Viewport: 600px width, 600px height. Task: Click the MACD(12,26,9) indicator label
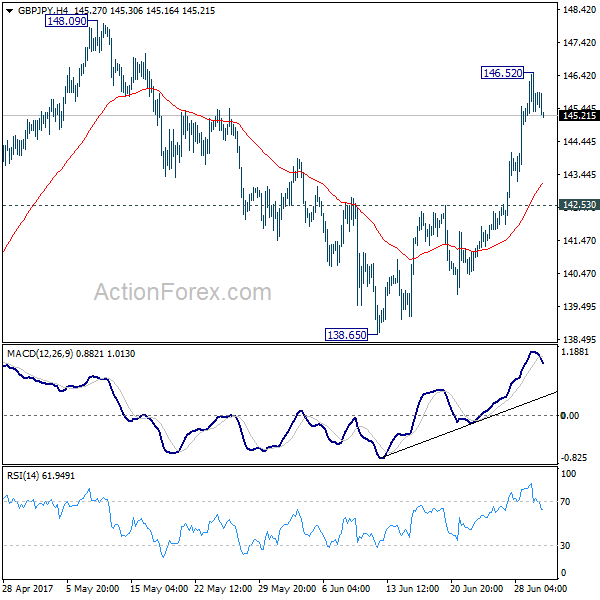[x=40, y=354]
